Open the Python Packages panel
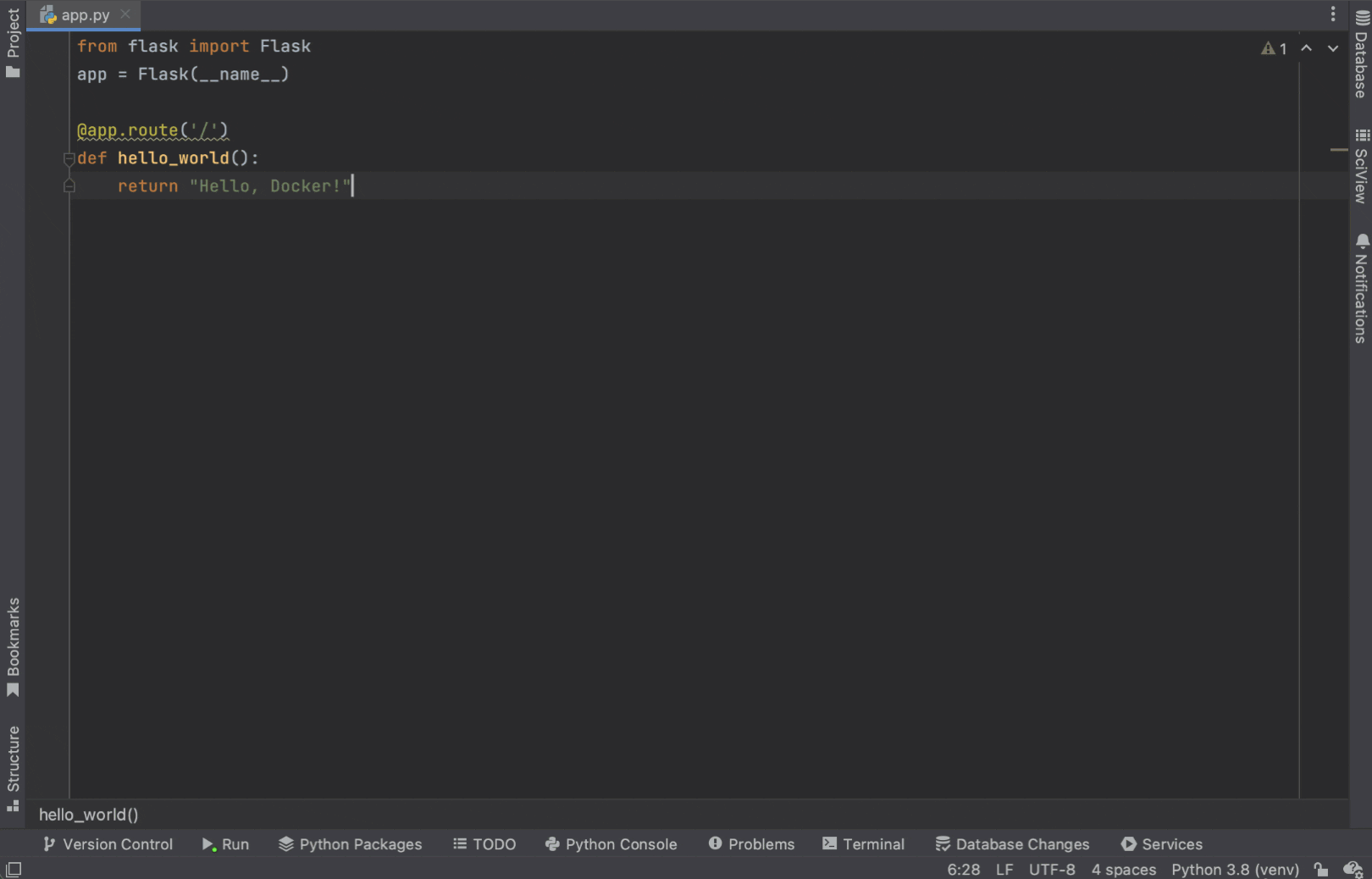 click(x=350, y=843)
